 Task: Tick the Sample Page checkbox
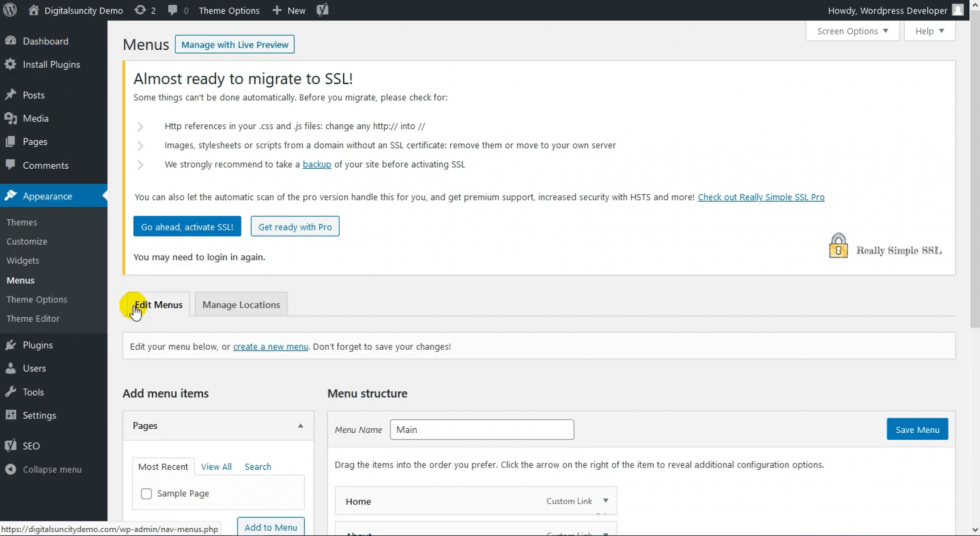[x=146, y=494]
